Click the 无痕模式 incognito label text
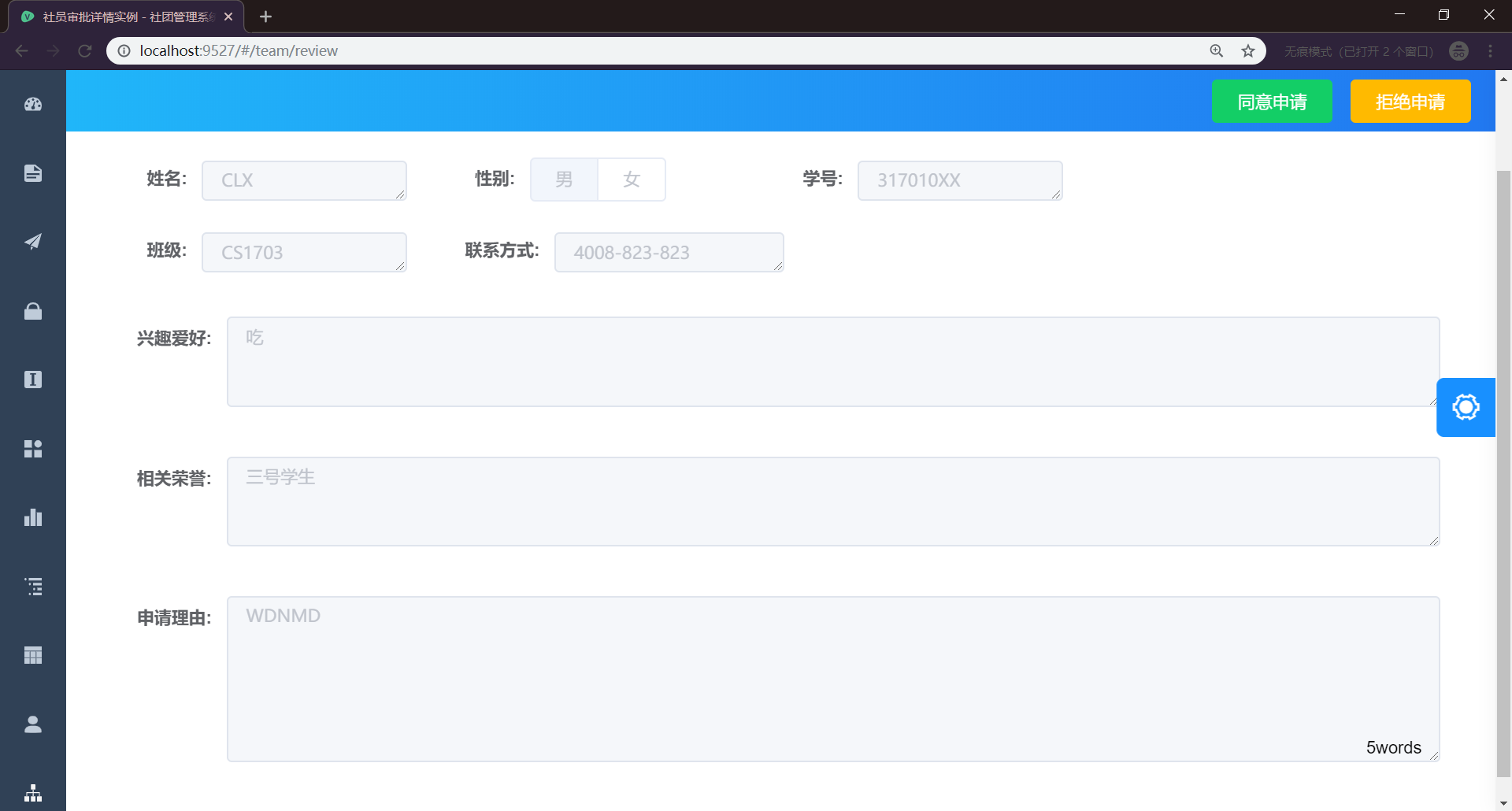 point(1358,51)
